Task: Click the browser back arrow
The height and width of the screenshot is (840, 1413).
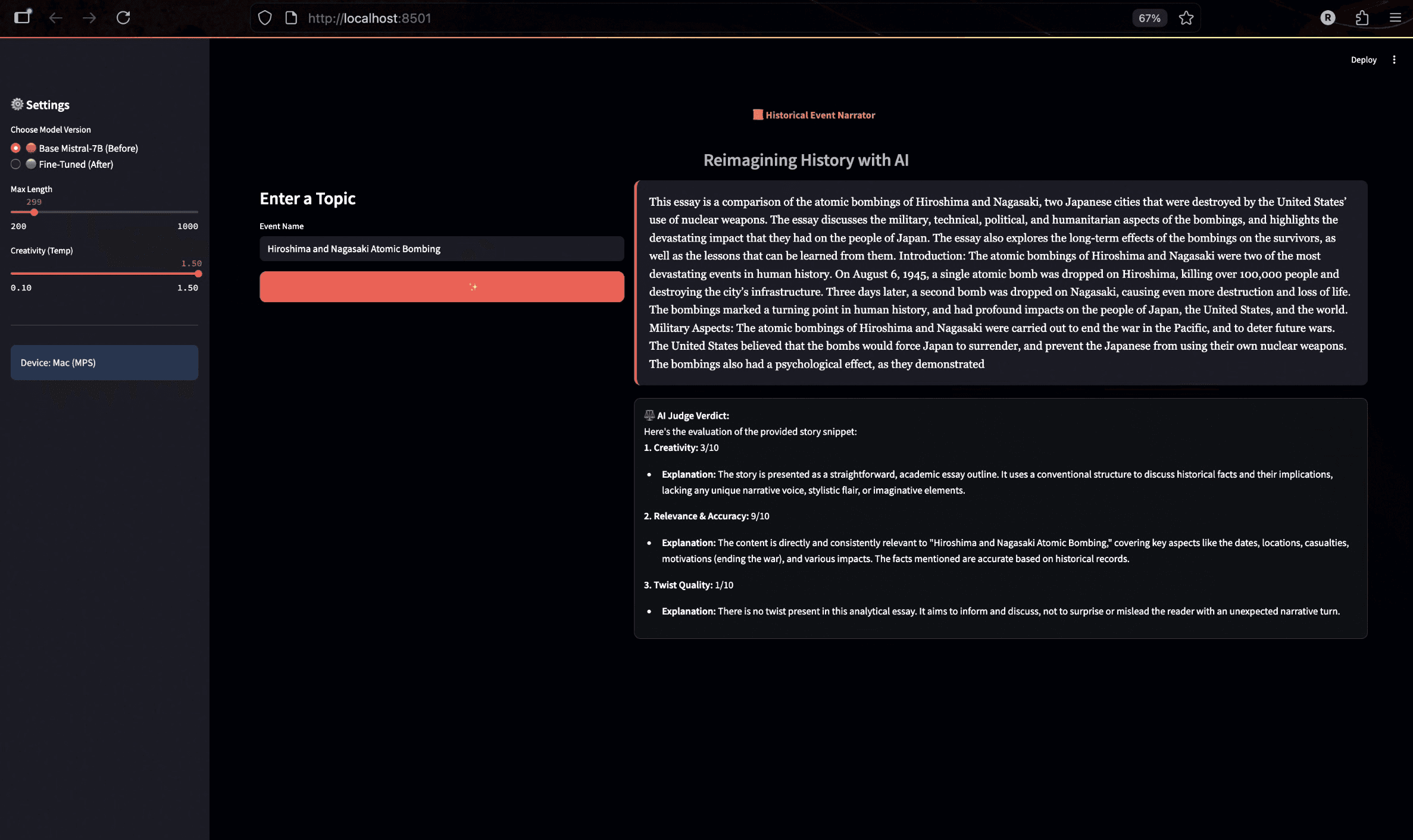Action: pos(55,18)
